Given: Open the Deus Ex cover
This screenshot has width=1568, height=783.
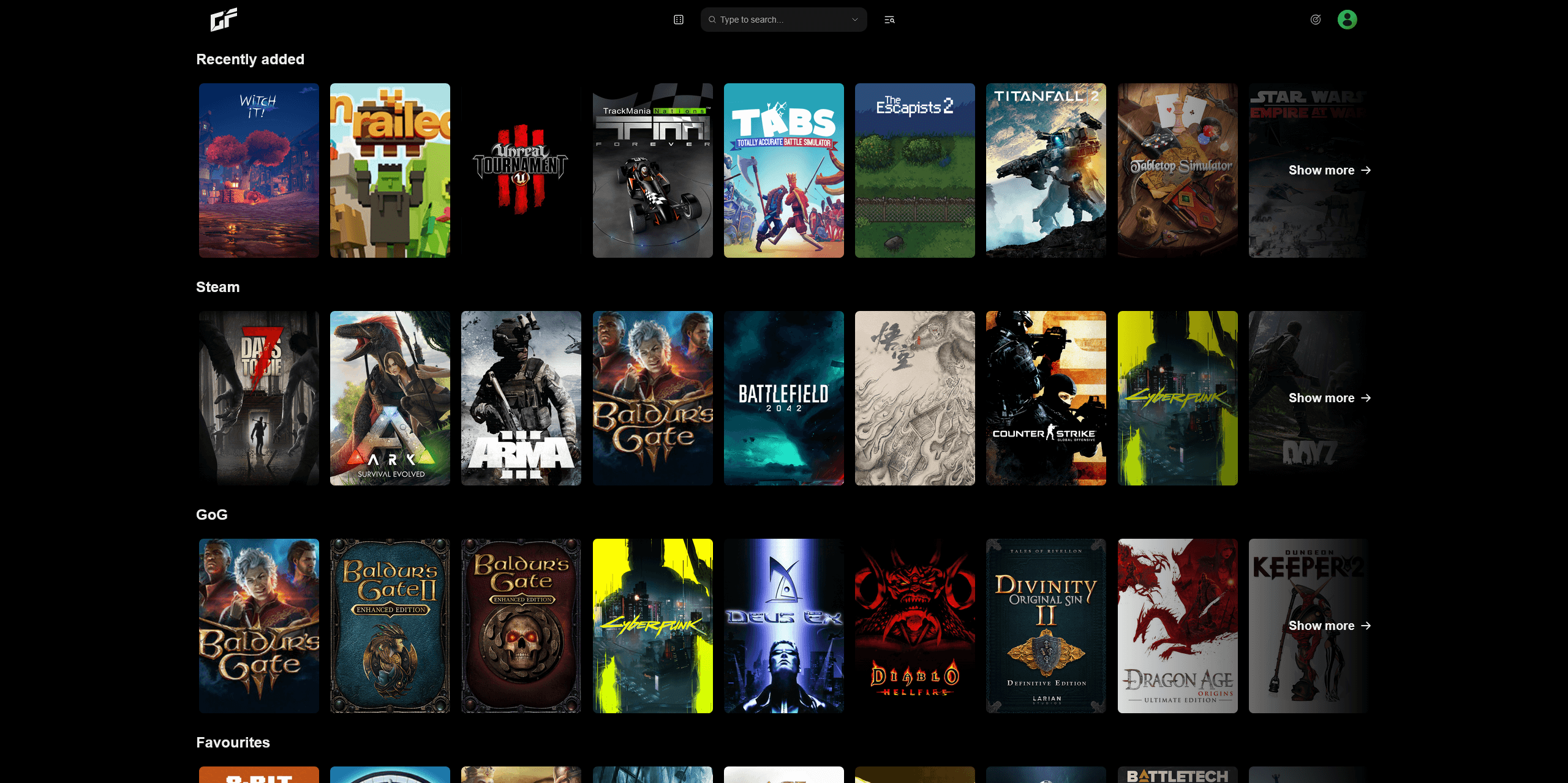Looking at the screenshot, I should [x=784, y=626].
